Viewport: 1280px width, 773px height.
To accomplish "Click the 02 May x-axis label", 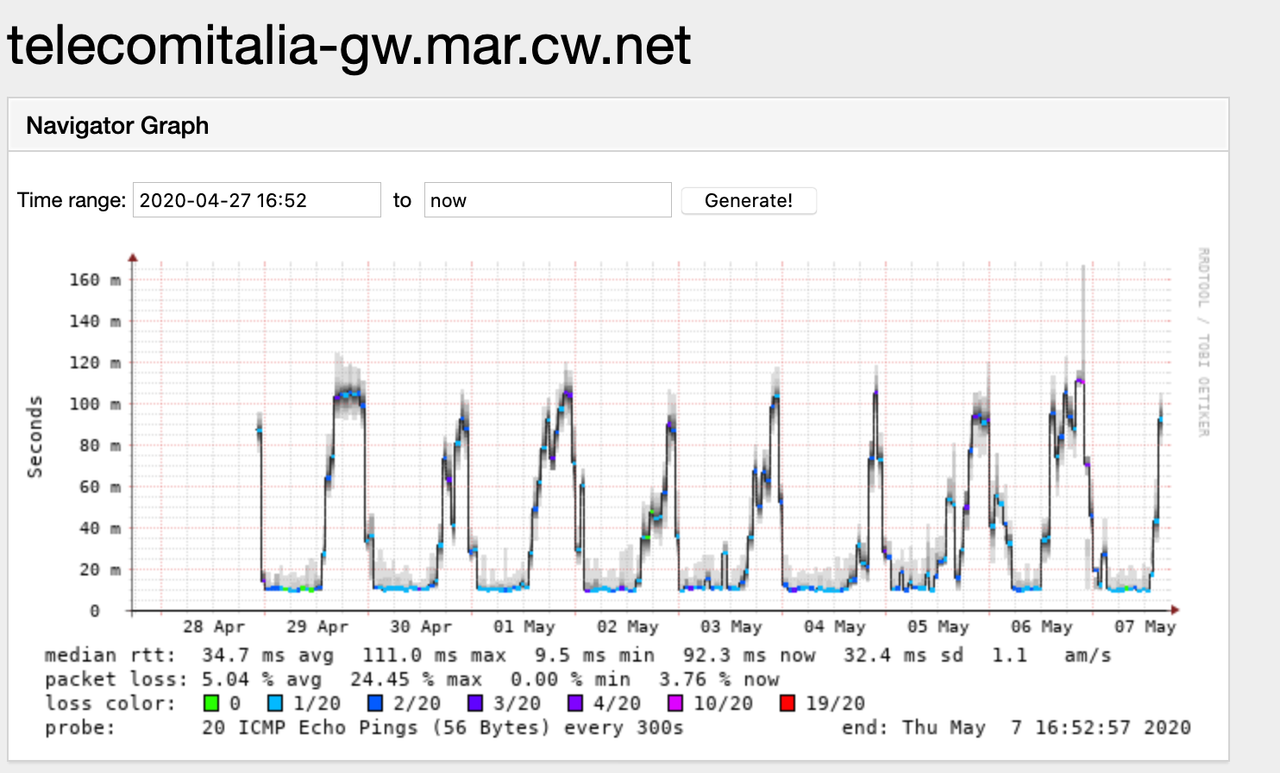I will coord(629,627).
